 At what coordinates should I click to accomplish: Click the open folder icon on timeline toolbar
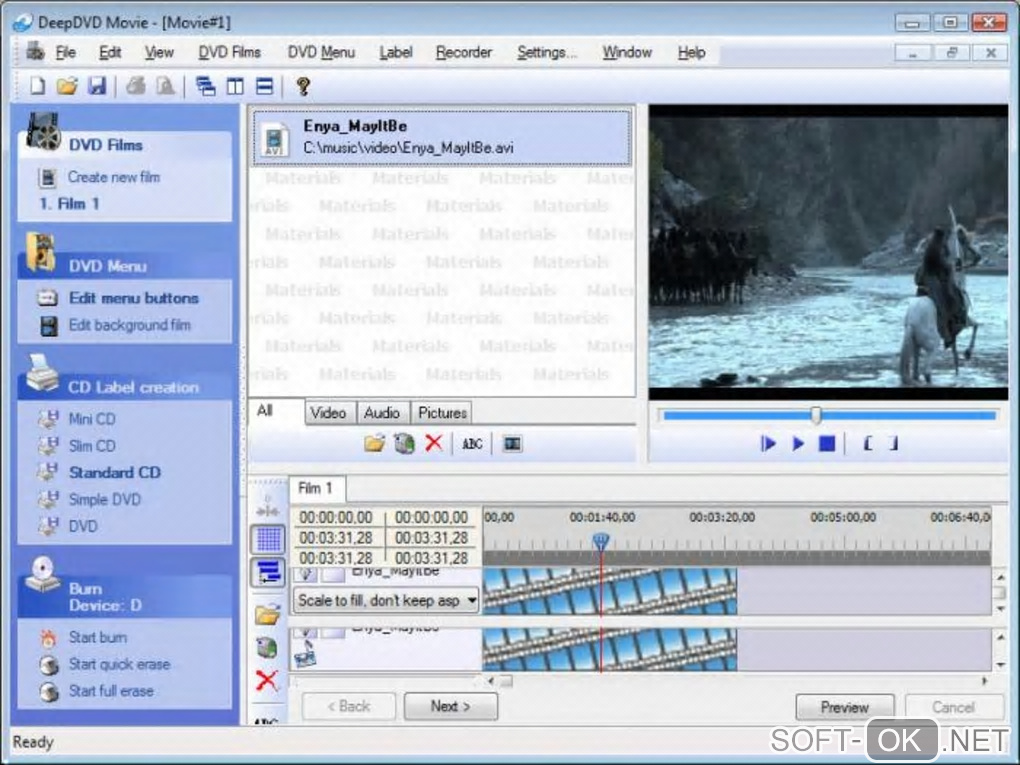(x=267, y=613)
